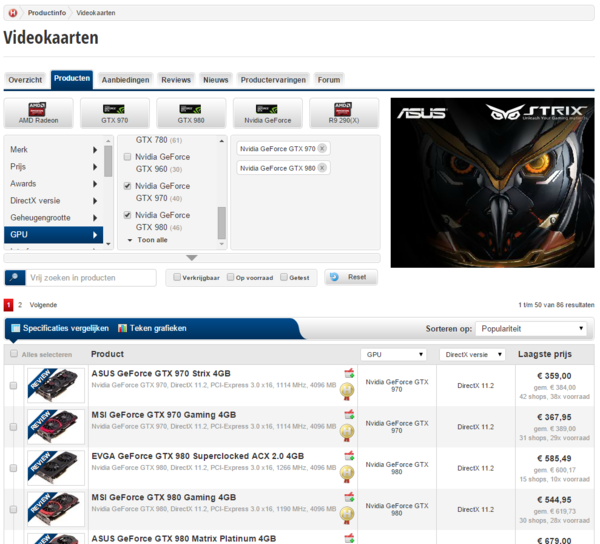Open the ASUS GeForce GTX 970 Strix 4GB link
The image size is (600, 544).
161,373
